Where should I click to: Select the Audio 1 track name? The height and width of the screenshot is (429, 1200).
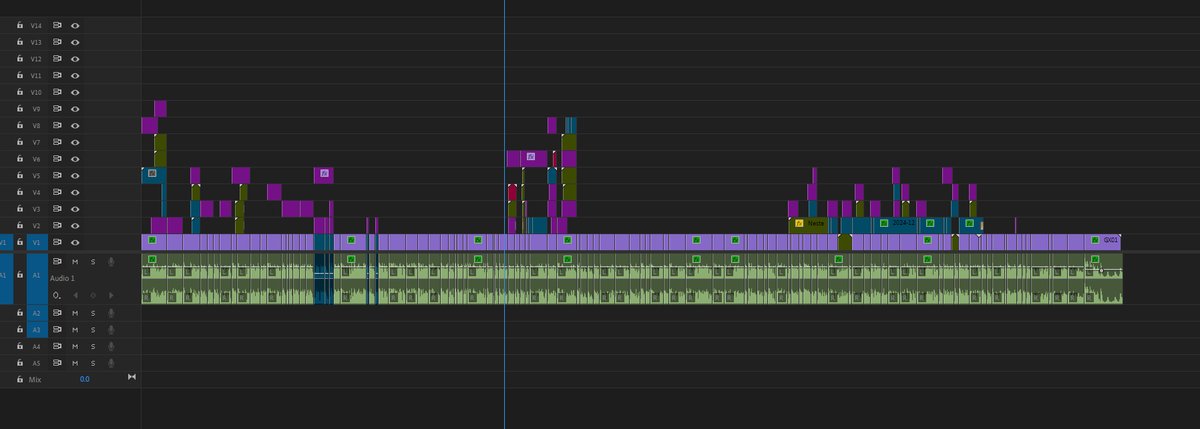[x=63, y=279]
